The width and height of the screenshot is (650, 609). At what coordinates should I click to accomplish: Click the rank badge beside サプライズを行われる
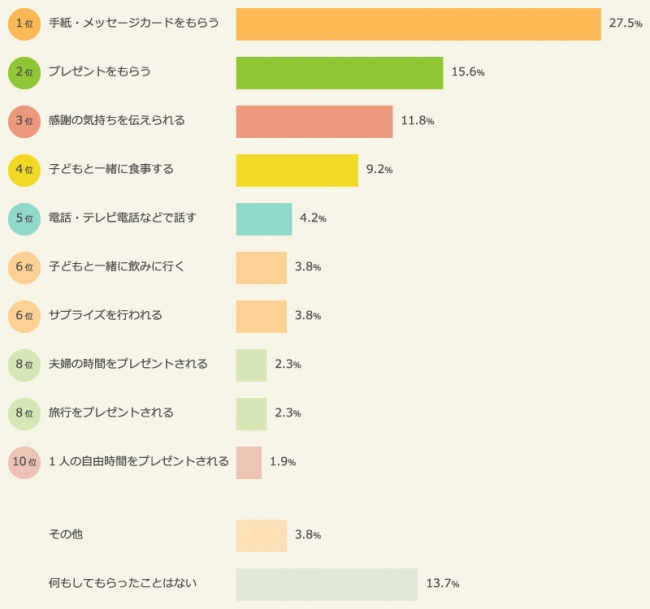[x=24, y=316]
